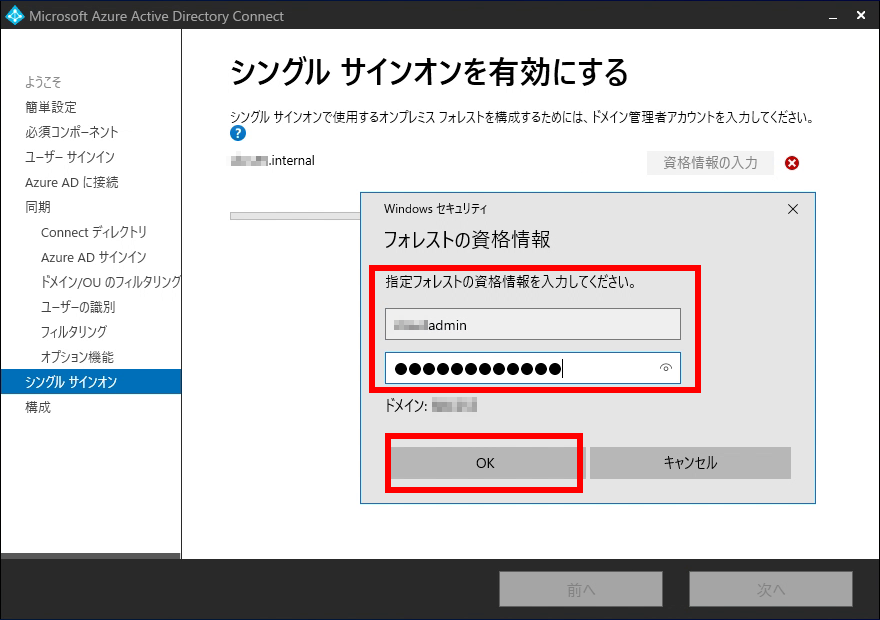
Task: Click the progress bar under forest name
Action: coord(295,216)
